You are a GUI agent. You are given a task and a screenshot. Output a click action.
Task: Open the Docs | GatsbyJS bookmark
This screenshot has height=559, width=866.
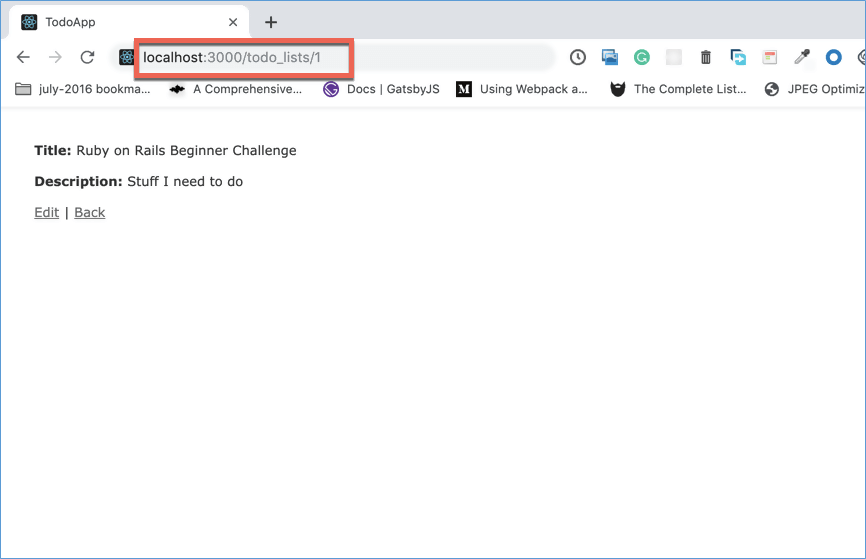381,89
